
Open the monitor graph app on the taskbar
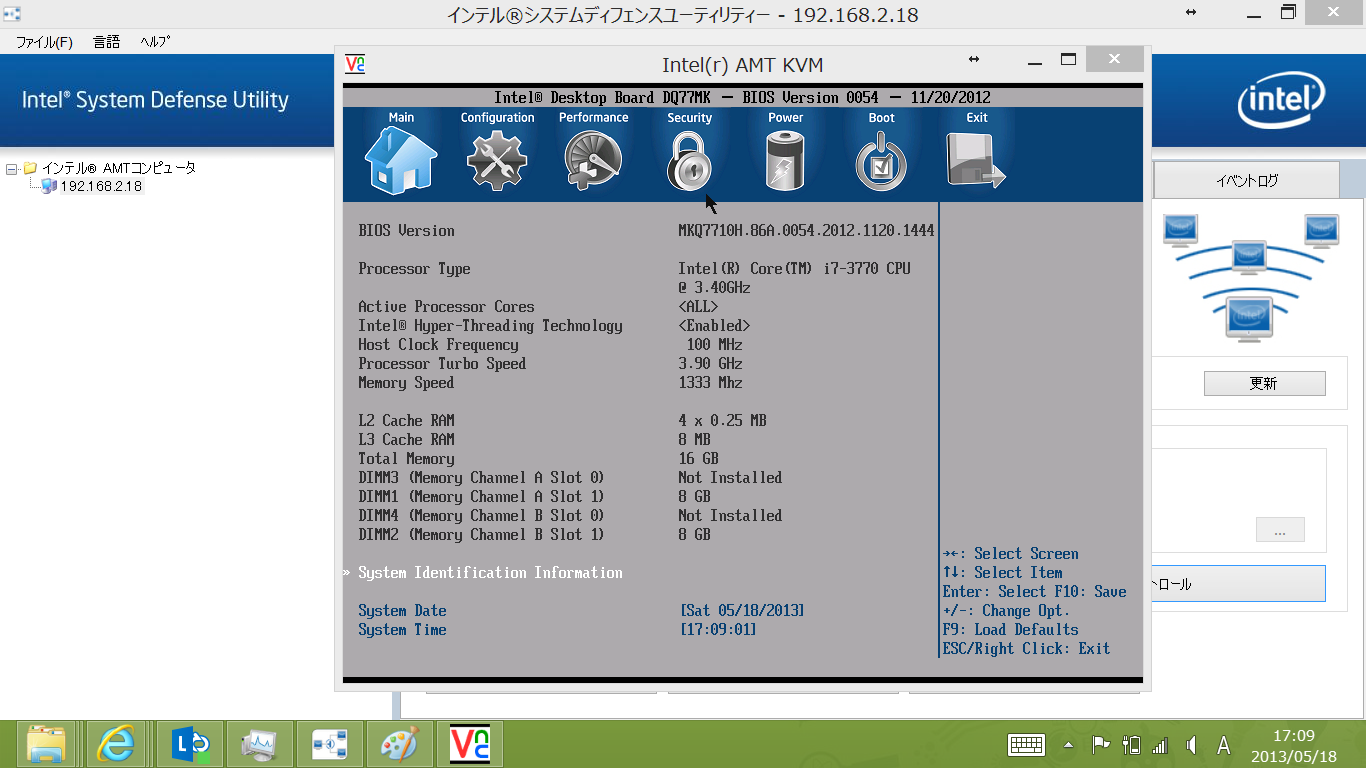260,744
